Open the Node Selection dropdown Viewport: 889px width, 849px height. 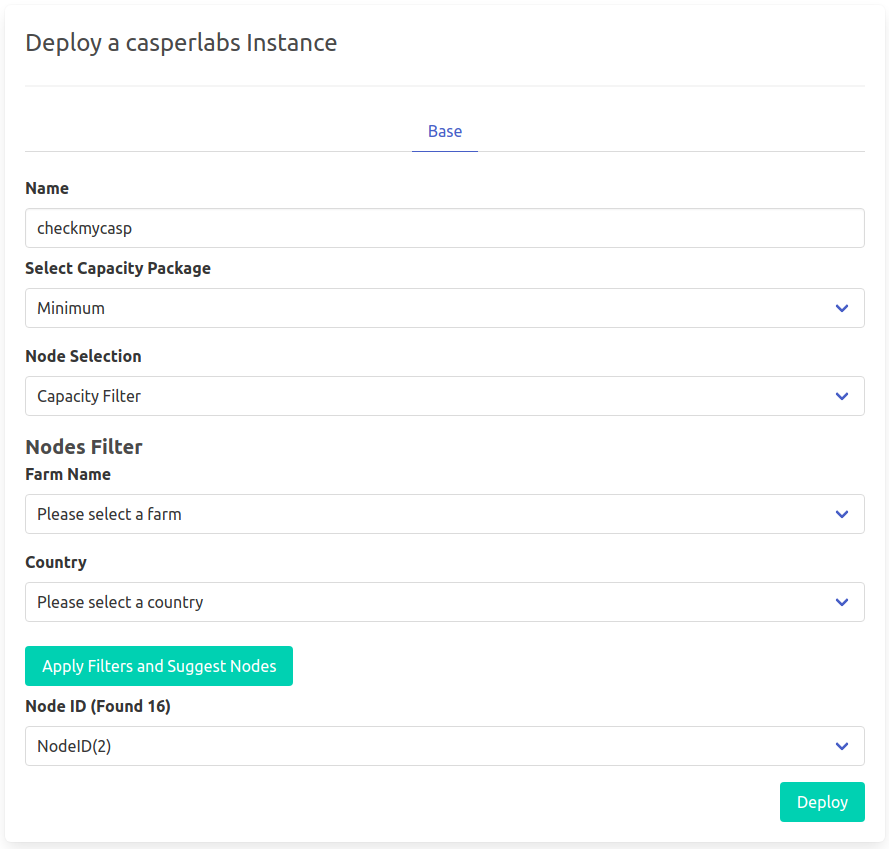tap(444, 396)
